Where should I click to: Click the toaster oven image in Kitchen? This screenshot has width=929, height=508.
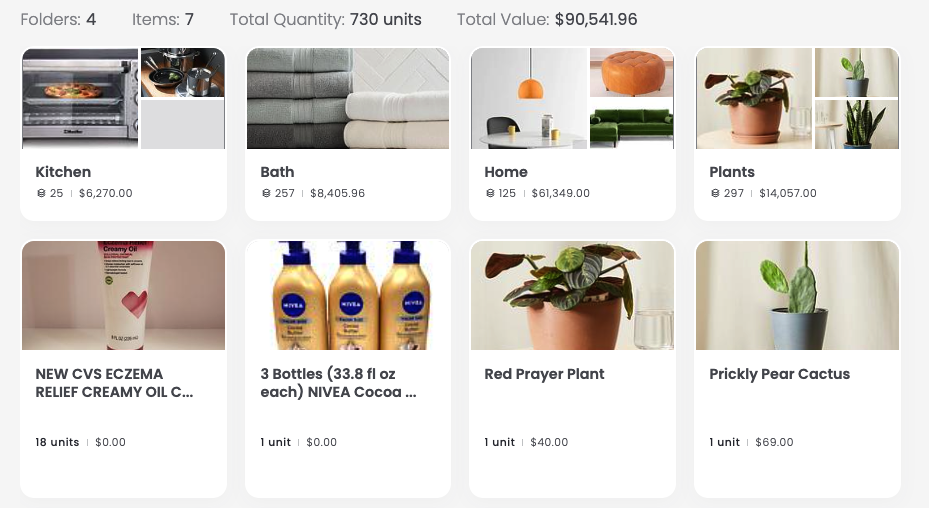80,99
